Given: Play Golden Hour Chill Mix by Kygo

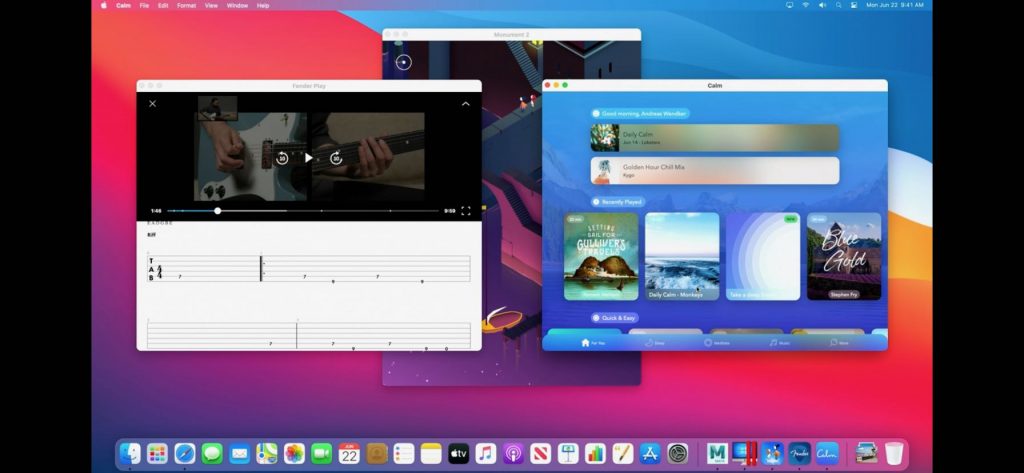Looking at the screenshot, I should (714, 171).
